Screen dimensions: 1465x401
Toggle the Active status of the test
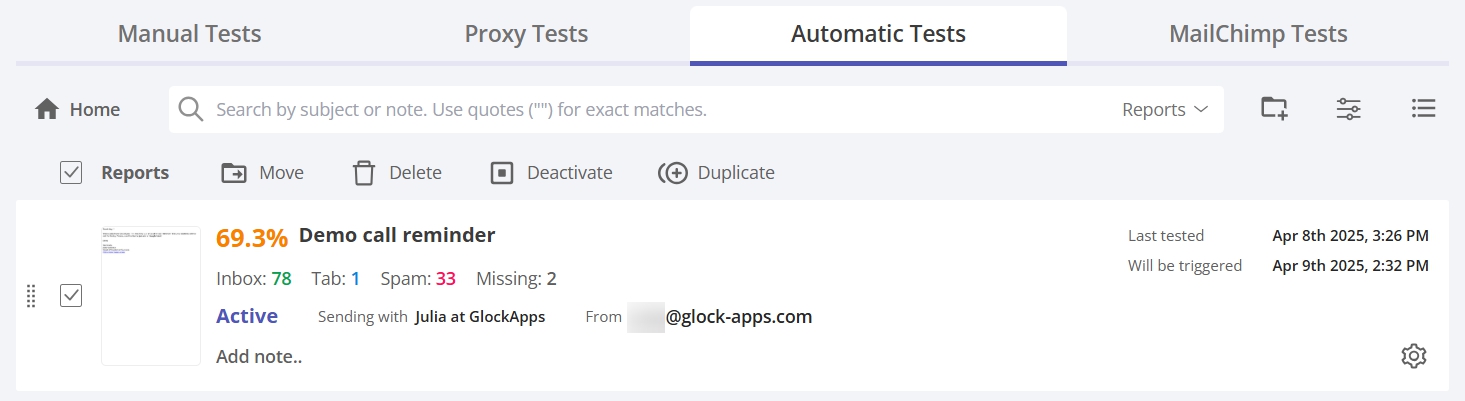point(247,317)
